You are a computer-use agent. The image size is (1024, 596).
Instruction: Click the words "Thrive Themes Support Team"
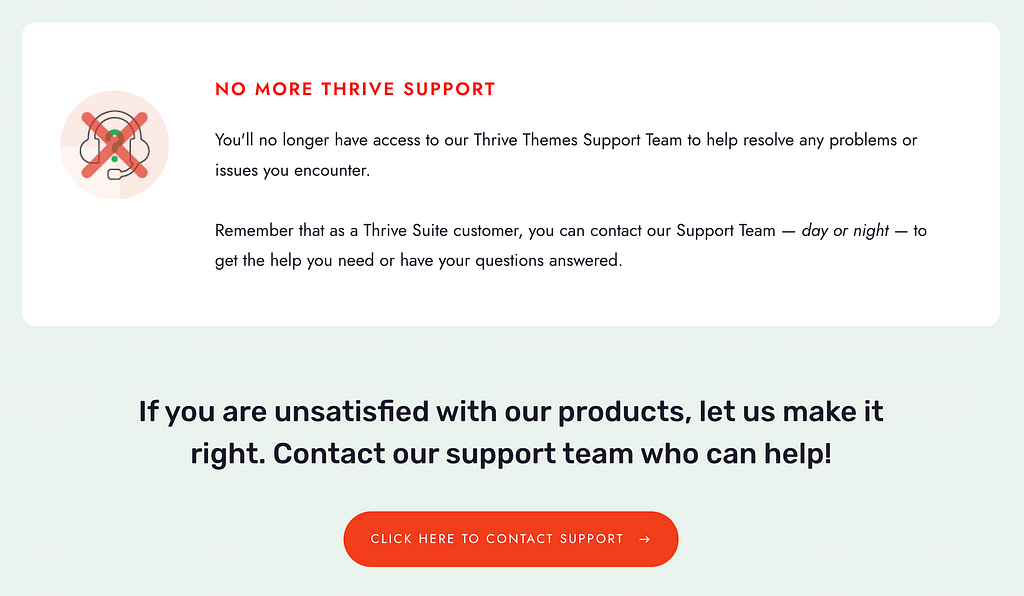(x=577, y=140)
